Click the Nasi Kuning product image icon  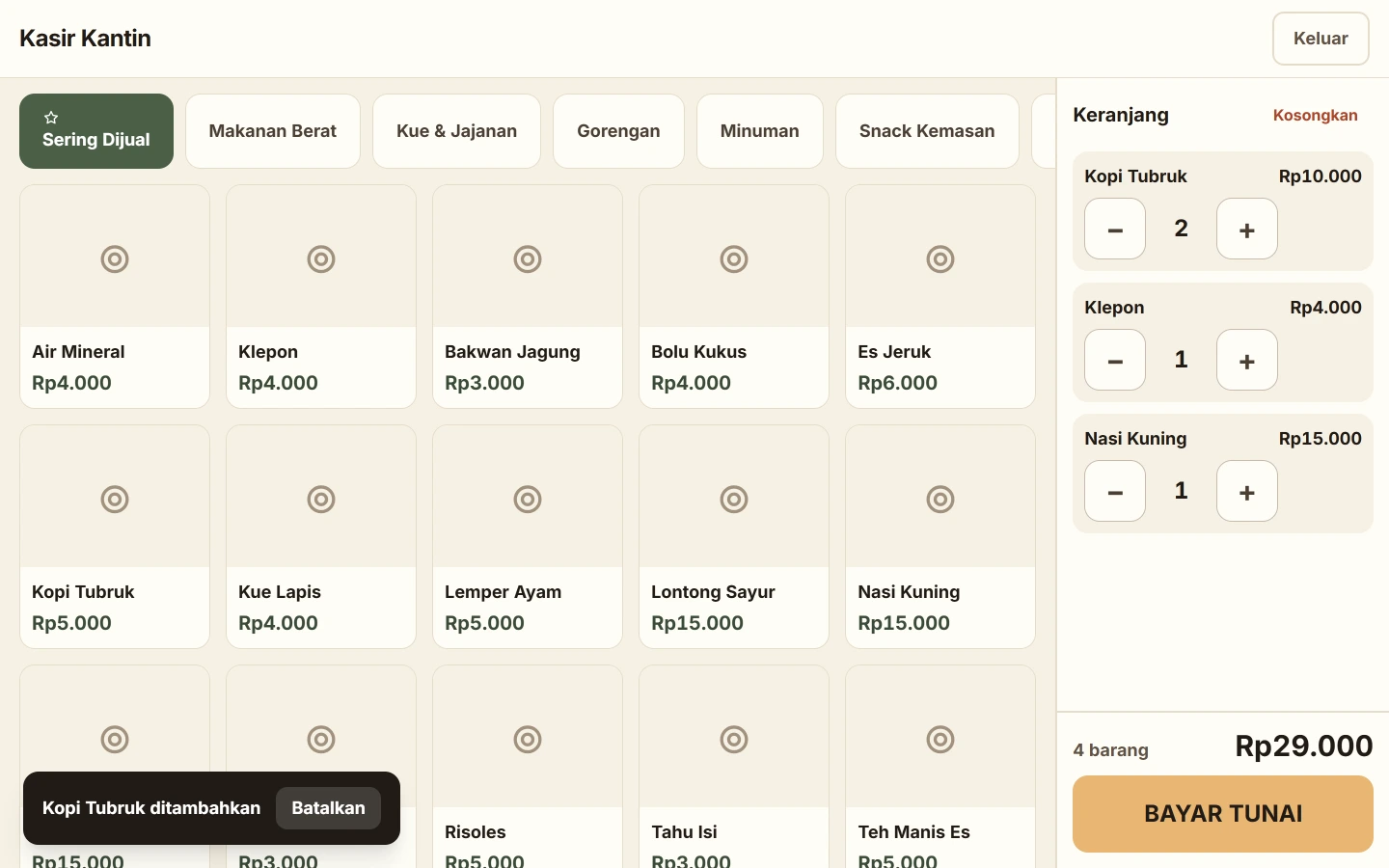coord(940,499)
